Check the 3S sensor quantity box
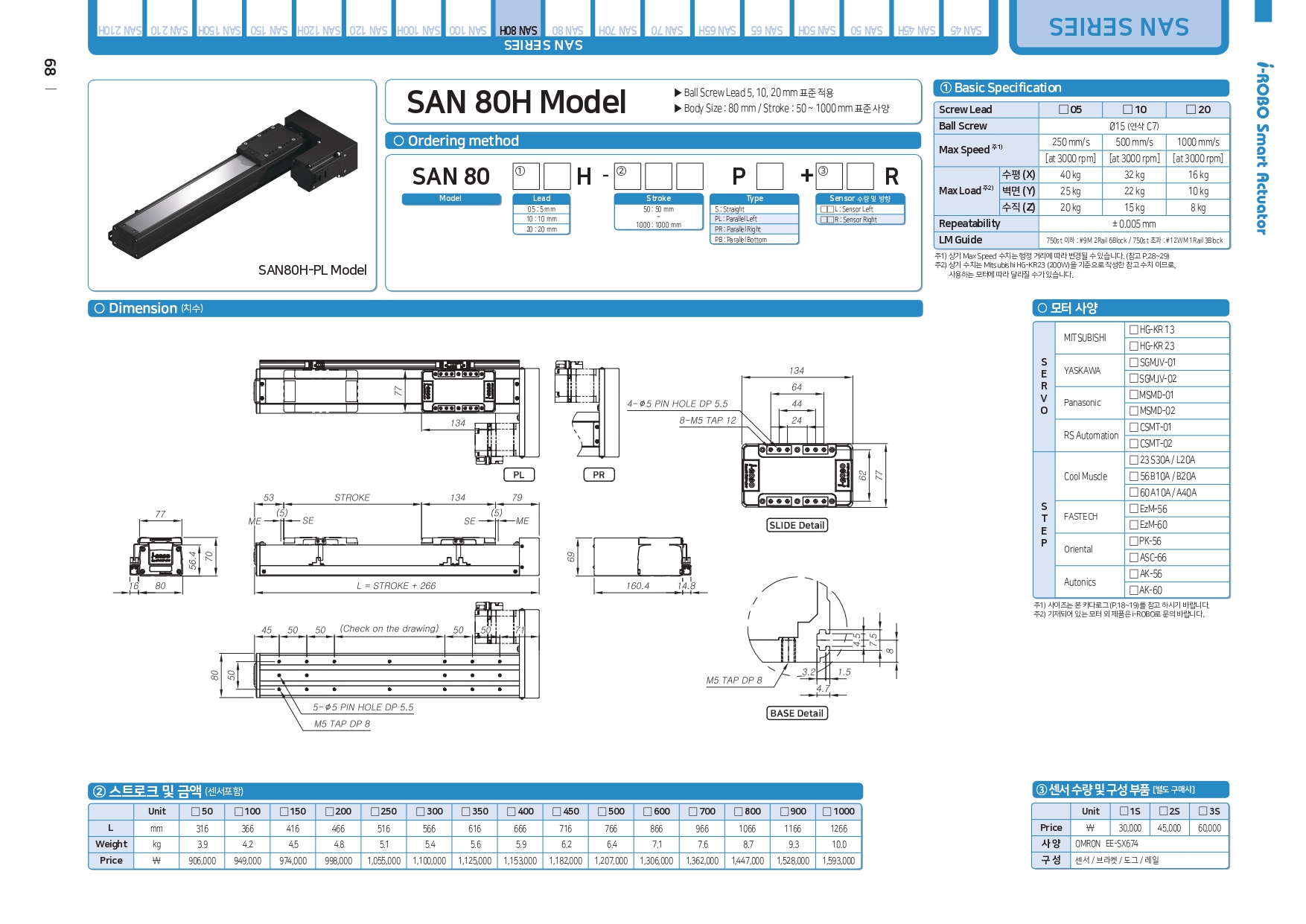Viewport: 1306px width, 924px height. click(x=1203, y=811)
